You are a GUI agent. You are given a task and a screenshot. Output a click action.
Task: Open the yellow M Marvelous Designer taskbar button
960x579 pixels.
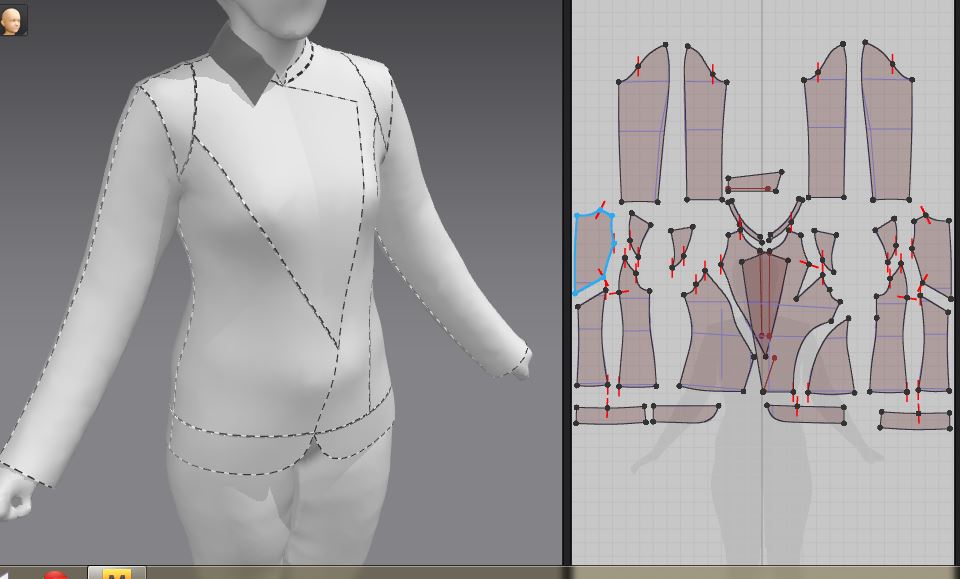tap(116, 573)
